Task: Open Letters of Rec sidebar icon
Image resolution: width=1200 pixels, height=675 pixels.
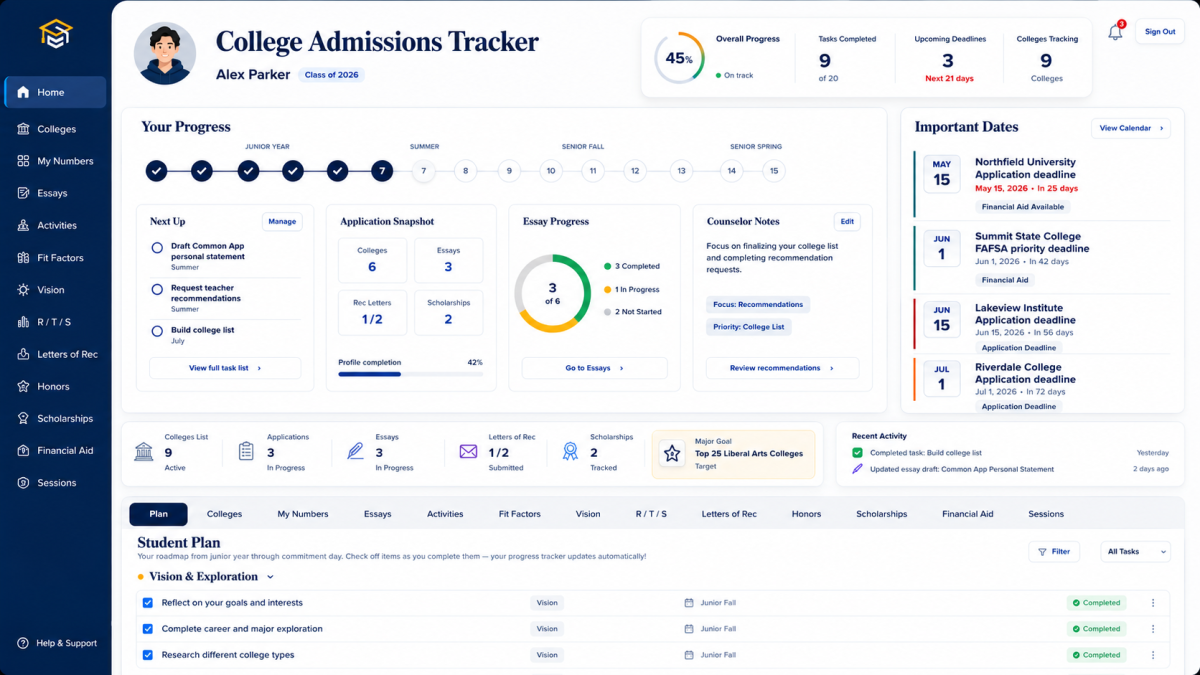Action: (23, 354)
